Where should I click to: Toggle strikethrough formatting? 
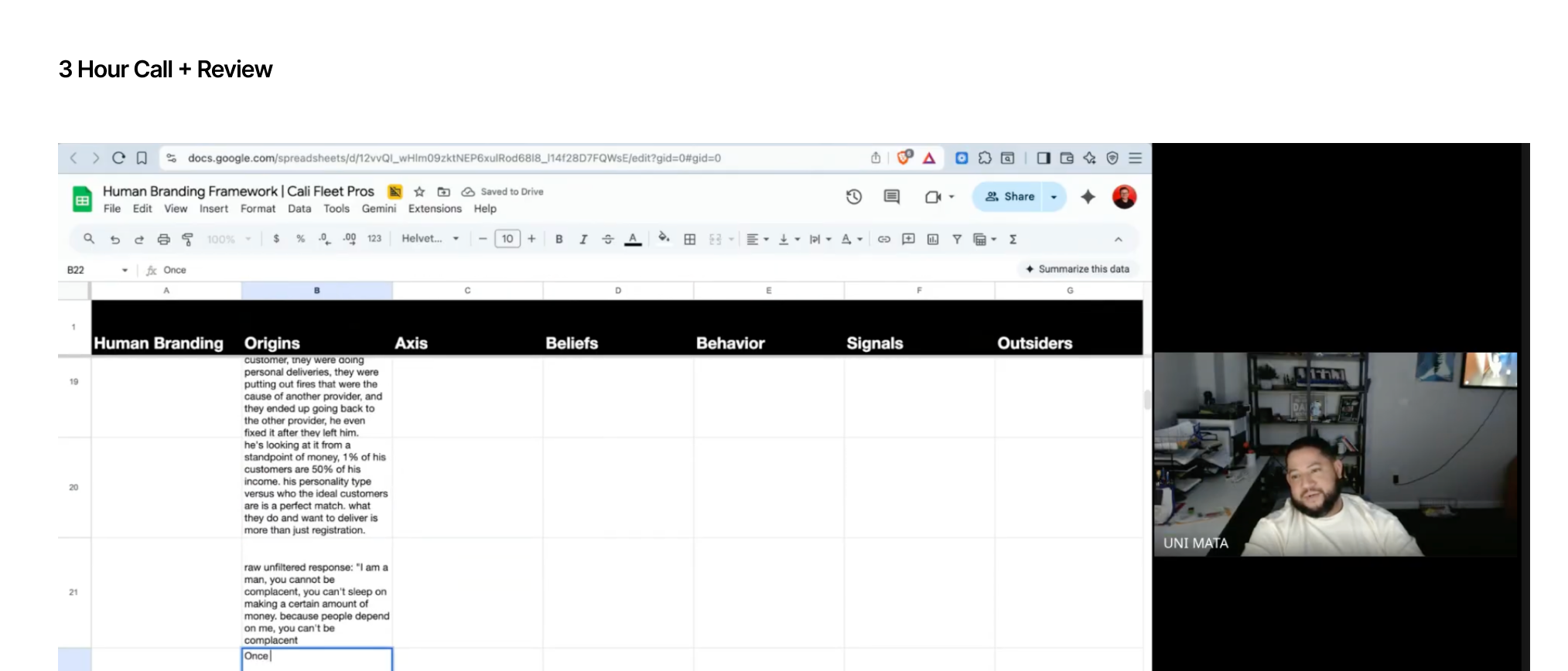[x=608, y=240]
